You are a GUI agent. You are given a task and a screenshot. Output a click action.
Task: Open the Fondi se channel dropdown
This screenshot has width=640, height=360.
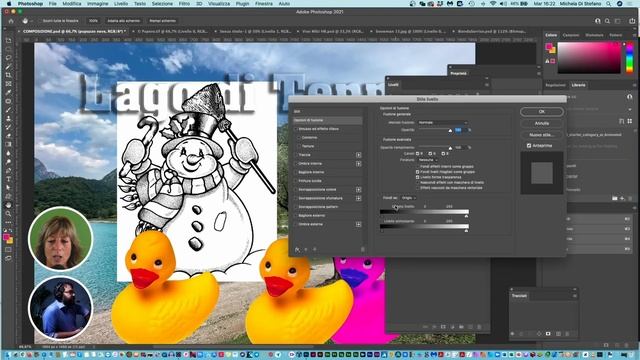pos(408,198)
